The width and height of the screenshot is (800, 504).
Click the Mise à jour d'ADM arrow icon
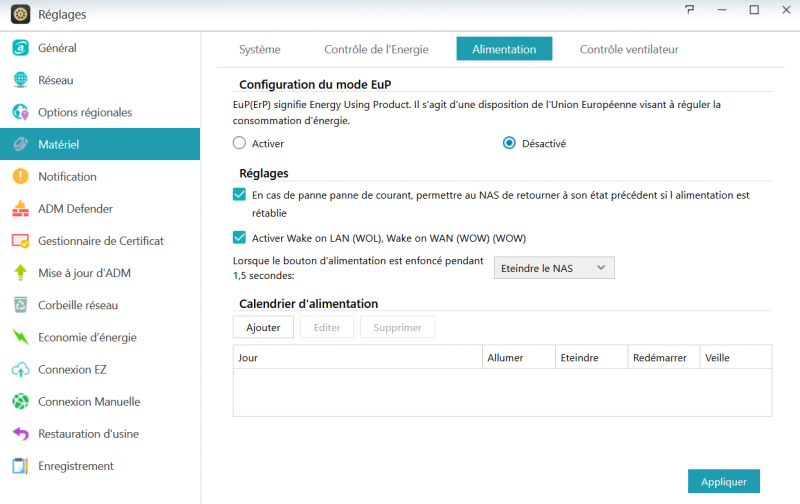[20, 273]
